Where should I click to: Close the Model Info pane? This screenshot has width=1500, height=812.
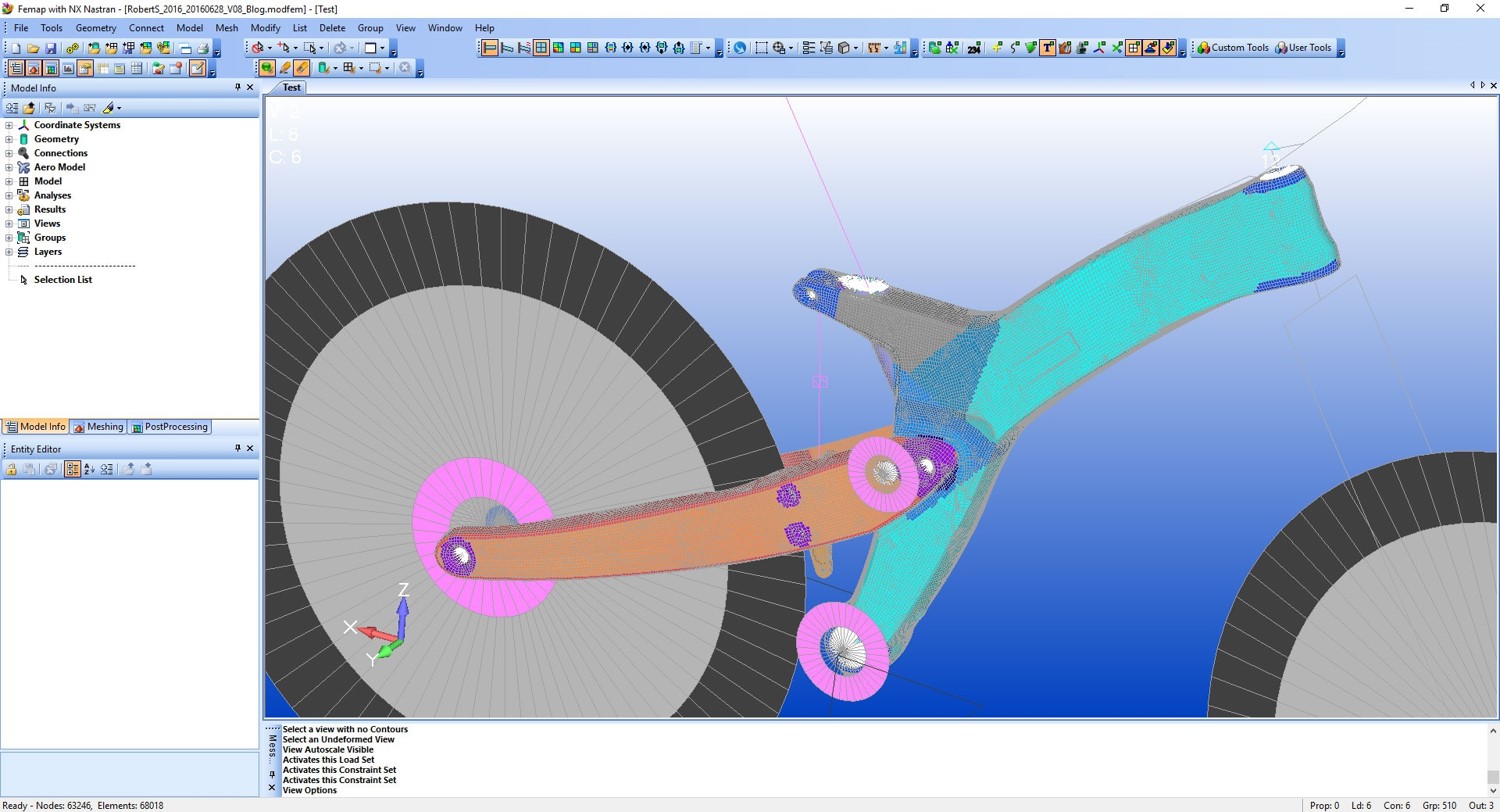click(x=250, y=88)
